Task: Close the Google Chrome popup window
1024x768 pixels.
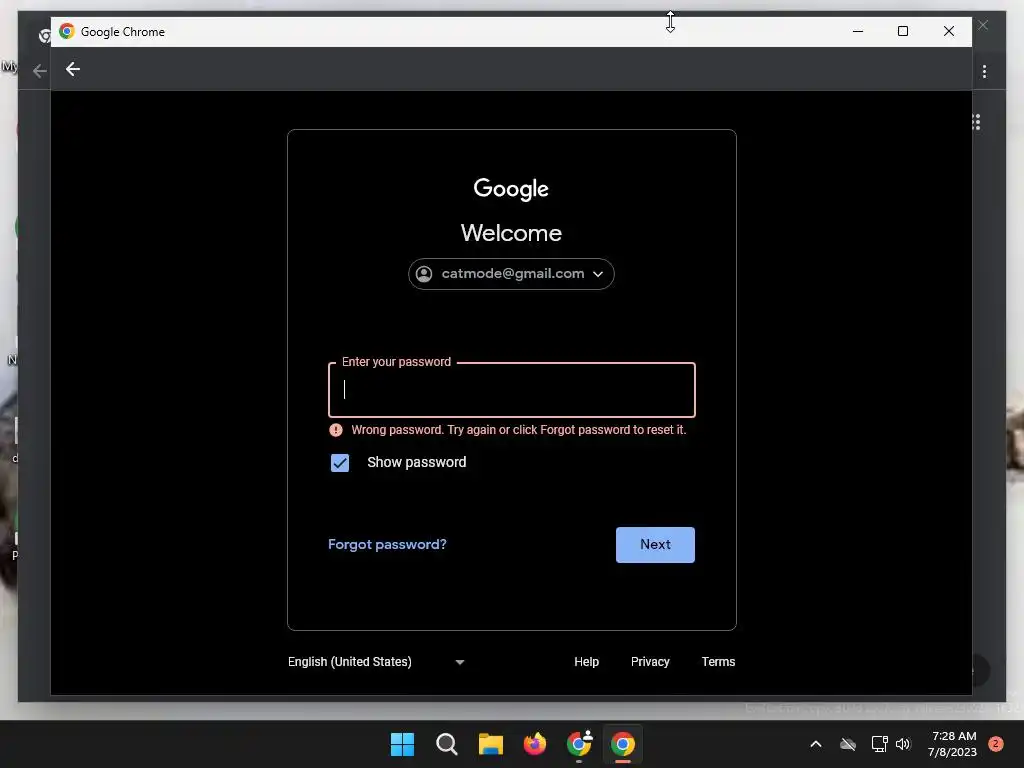Action: (949, 31)
